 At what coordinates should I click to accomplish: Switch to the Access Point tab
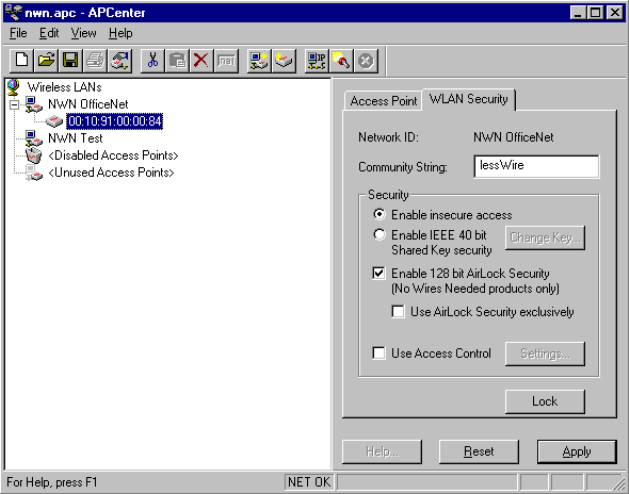(383, 101)
